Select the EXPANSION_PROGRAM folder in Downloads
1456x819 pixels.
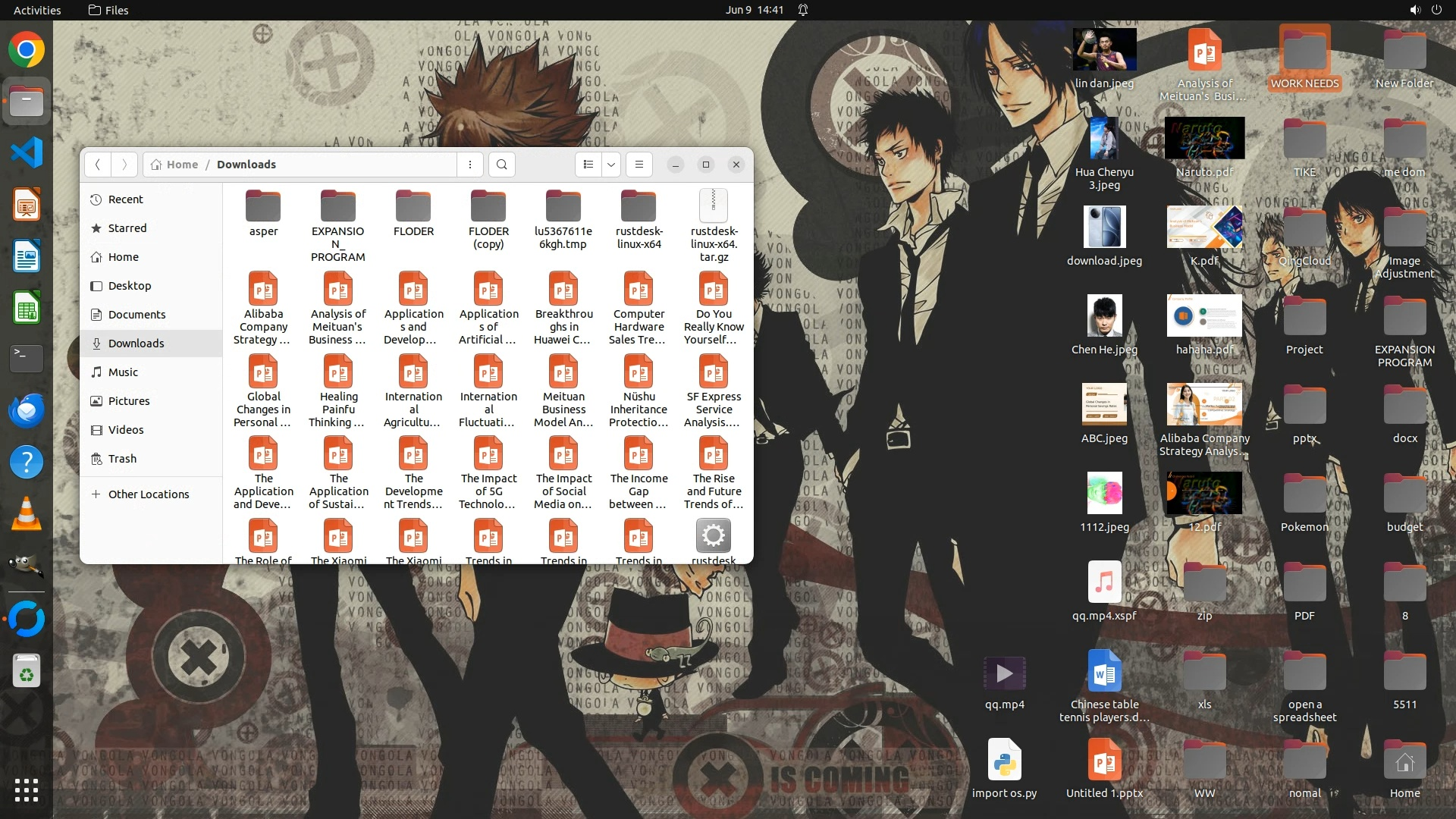tap(338, 206)
